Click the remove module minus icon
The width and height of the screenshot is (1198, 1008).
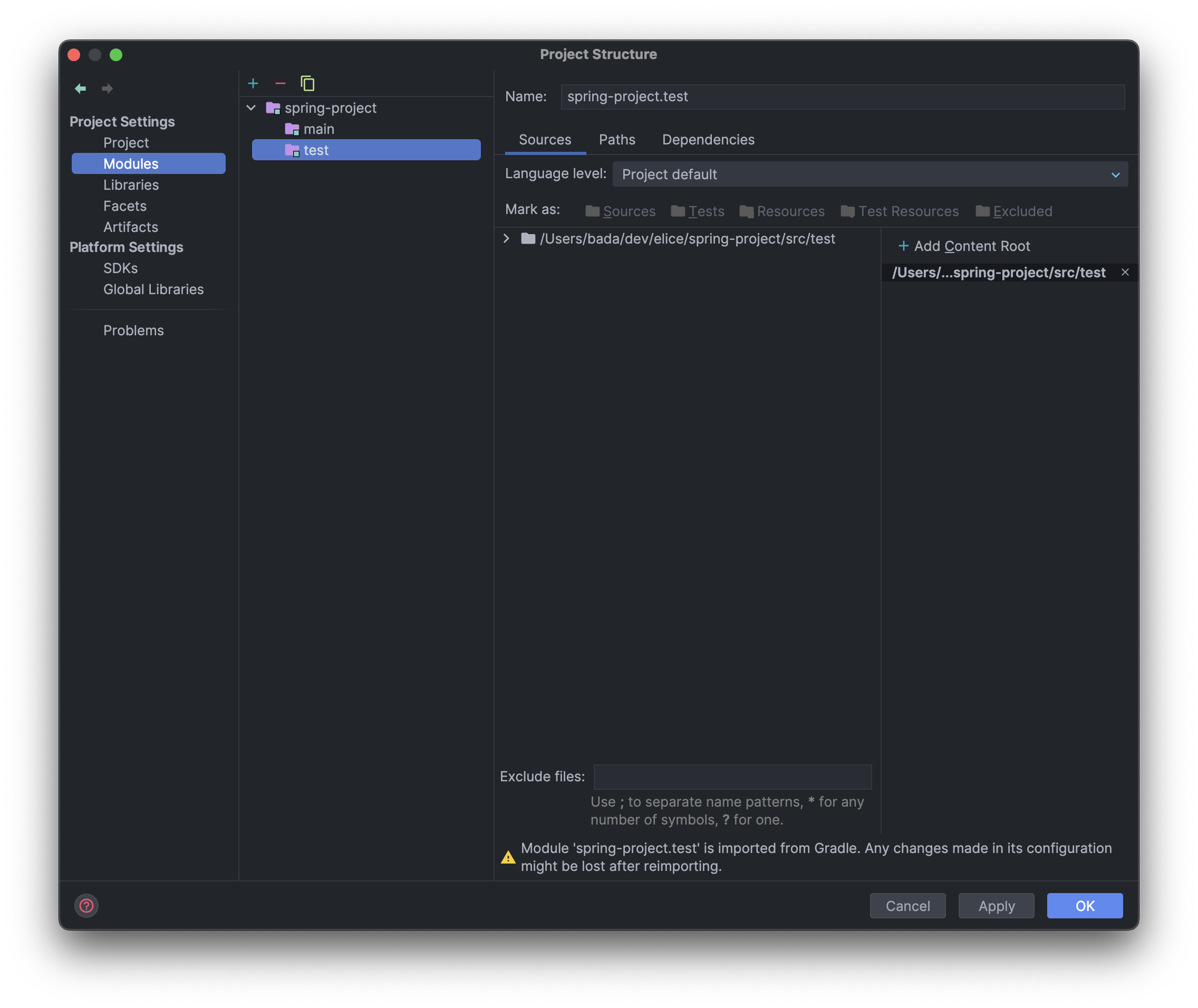point(280,83)
